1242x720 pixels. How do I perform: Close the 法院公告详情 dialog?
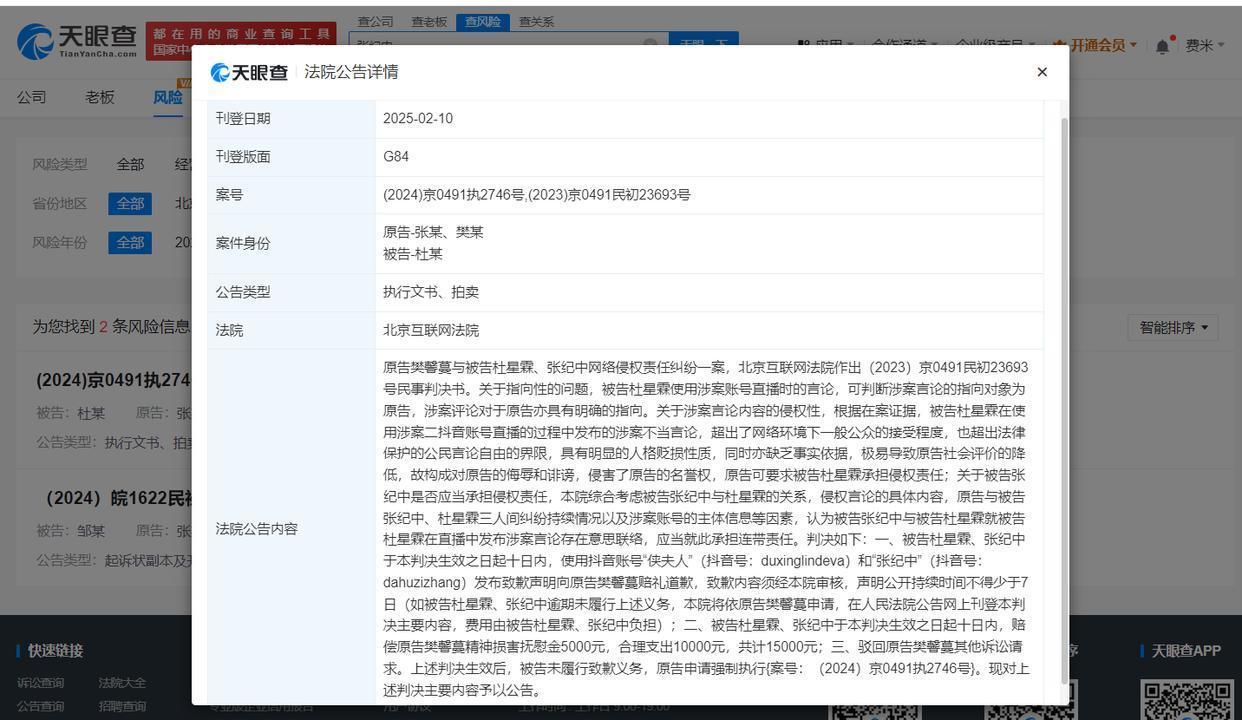(1042, 72)
